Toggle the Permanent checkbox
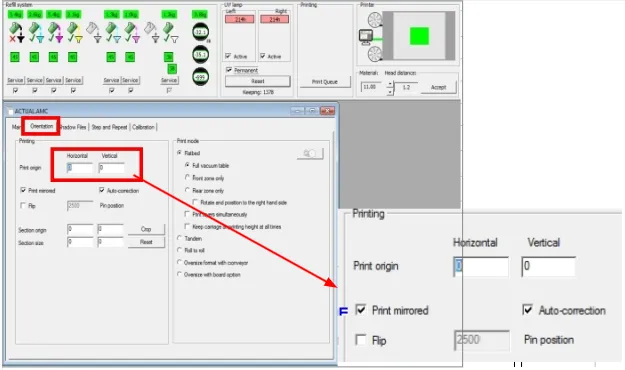This screenshot has height=370, width=625. pos(229,70)
